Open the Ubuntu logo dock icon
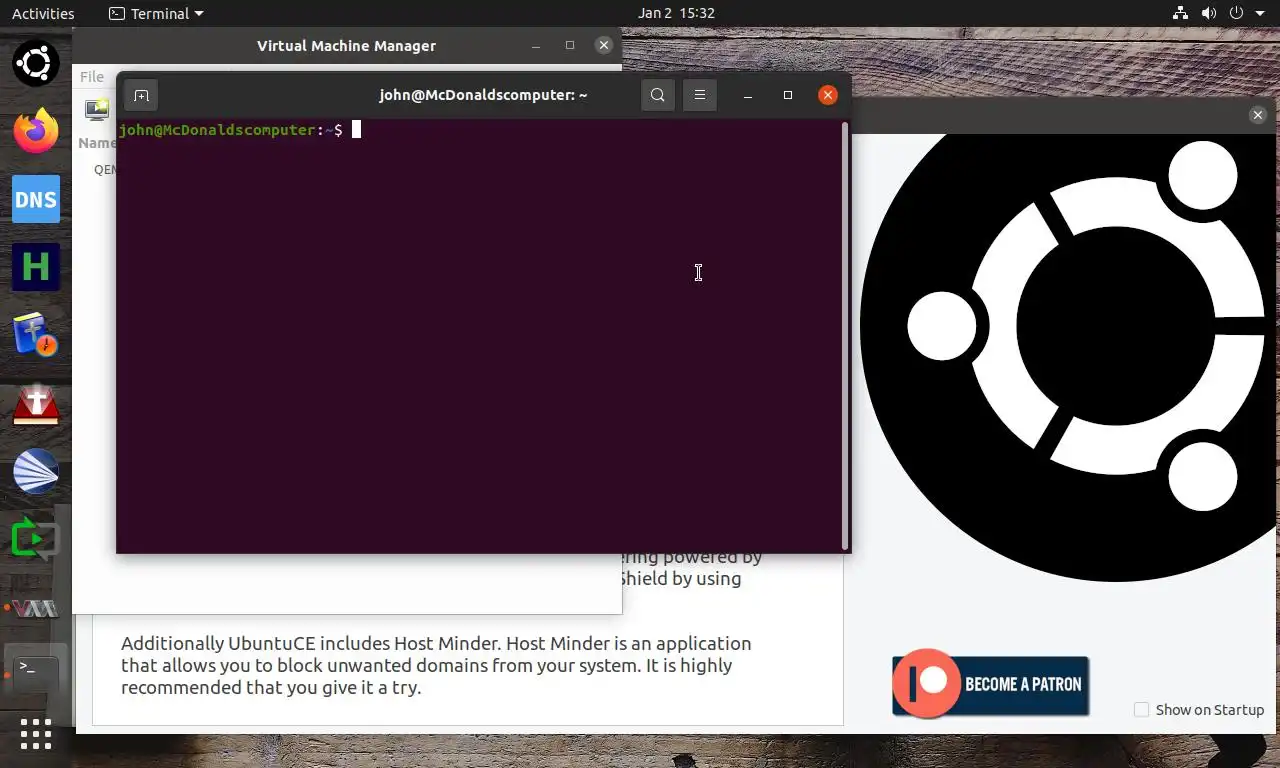This screenshot has height=768, width=1280. coord(36,64)
